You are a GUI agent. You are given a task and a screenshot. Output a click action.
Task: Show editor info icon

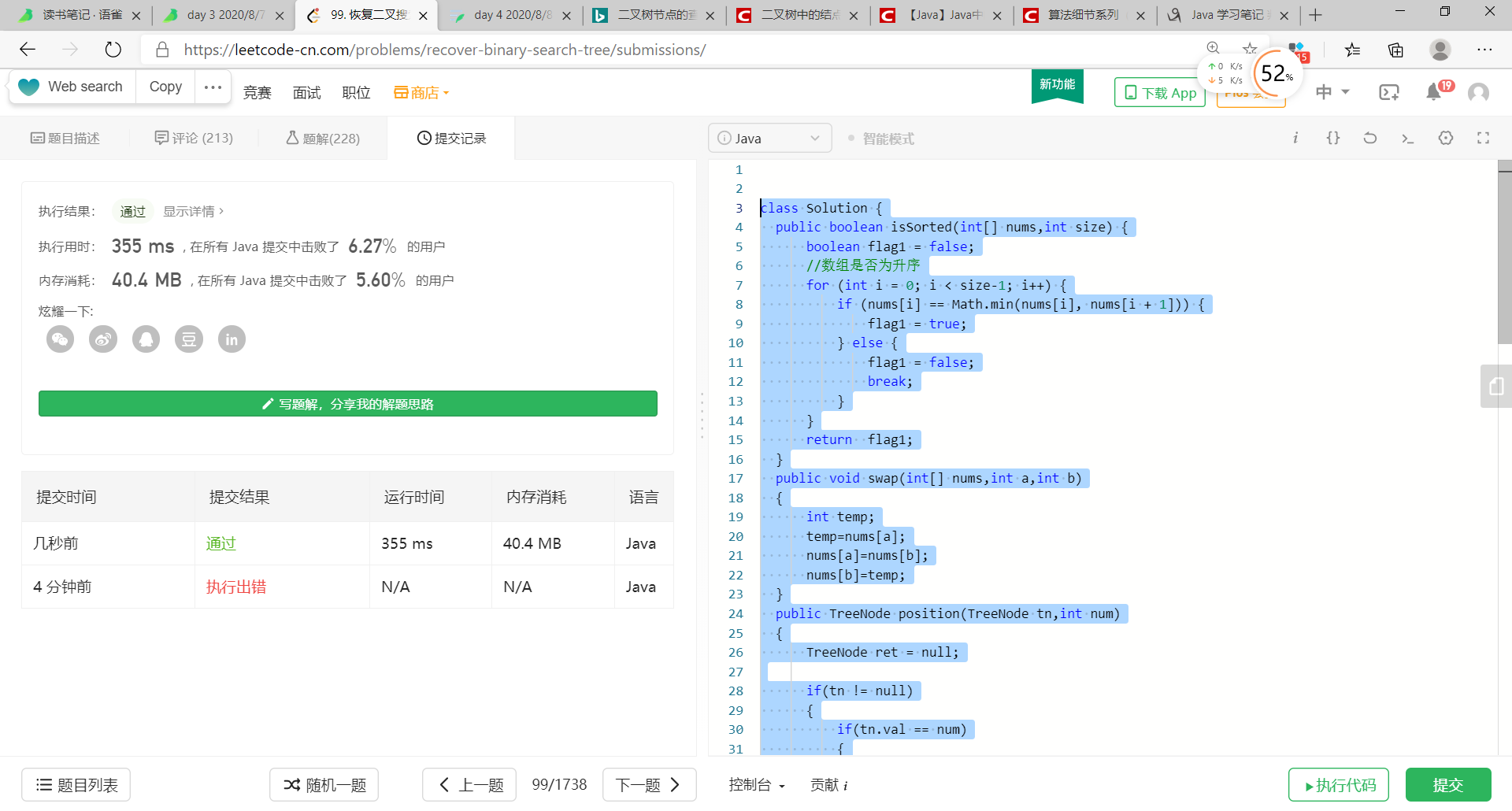coord(1295,138)
